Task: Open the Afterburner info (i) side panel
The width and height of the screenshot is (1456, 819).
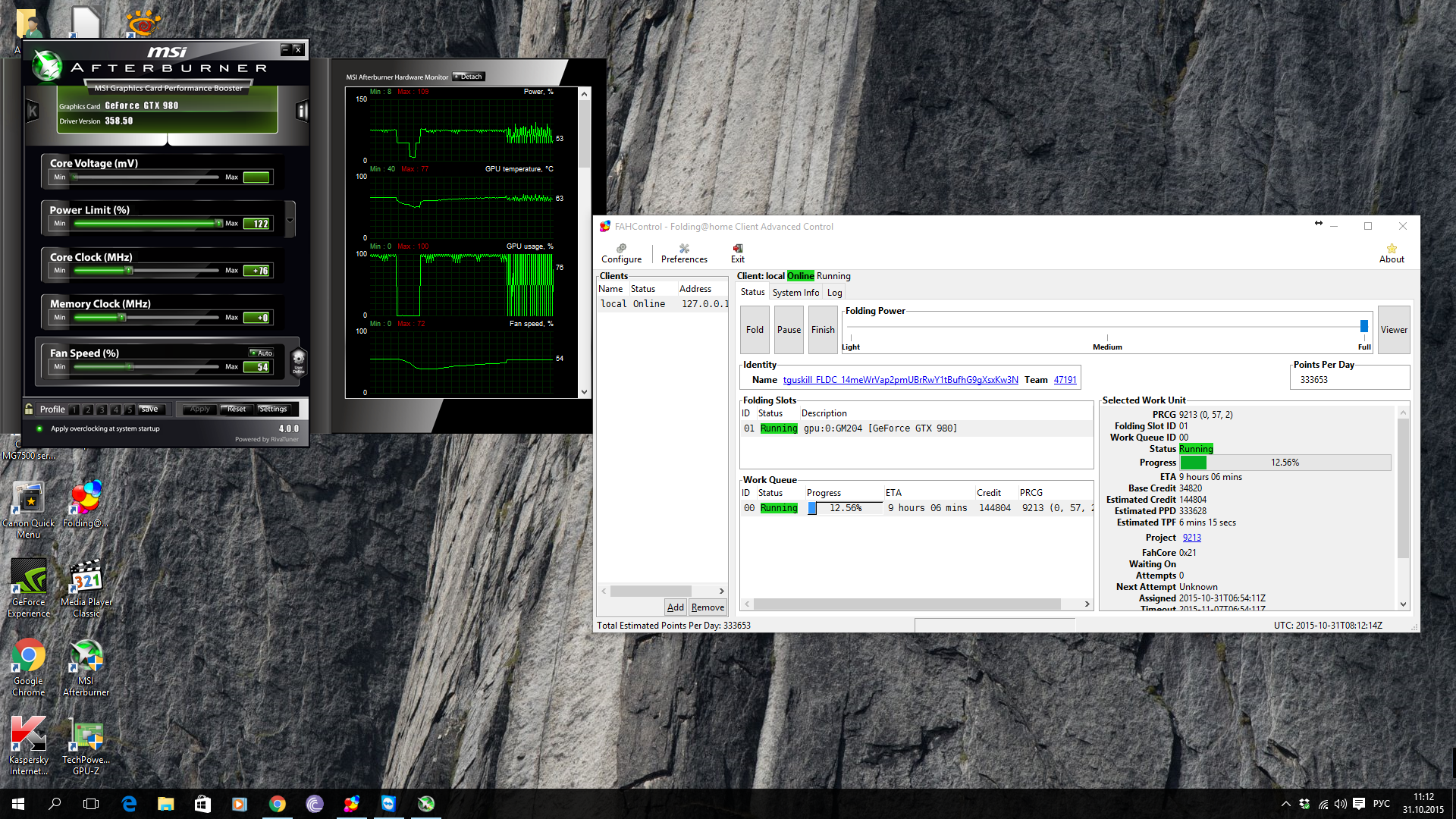Action: (x=302, y=111)
